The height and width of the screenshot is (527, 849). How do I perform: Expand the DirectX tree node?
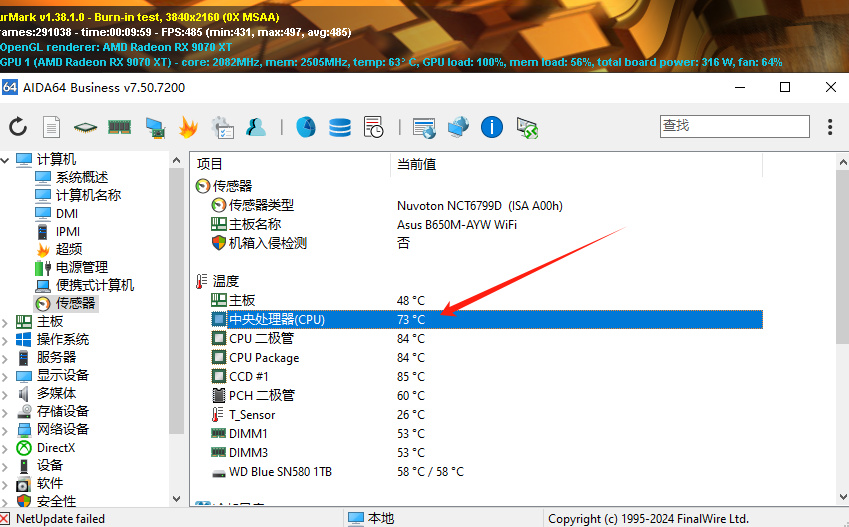5,448
